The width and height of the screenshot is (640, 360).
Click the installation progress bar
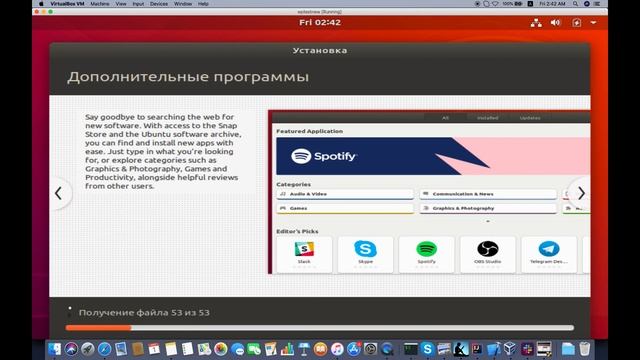pos(320,328)
